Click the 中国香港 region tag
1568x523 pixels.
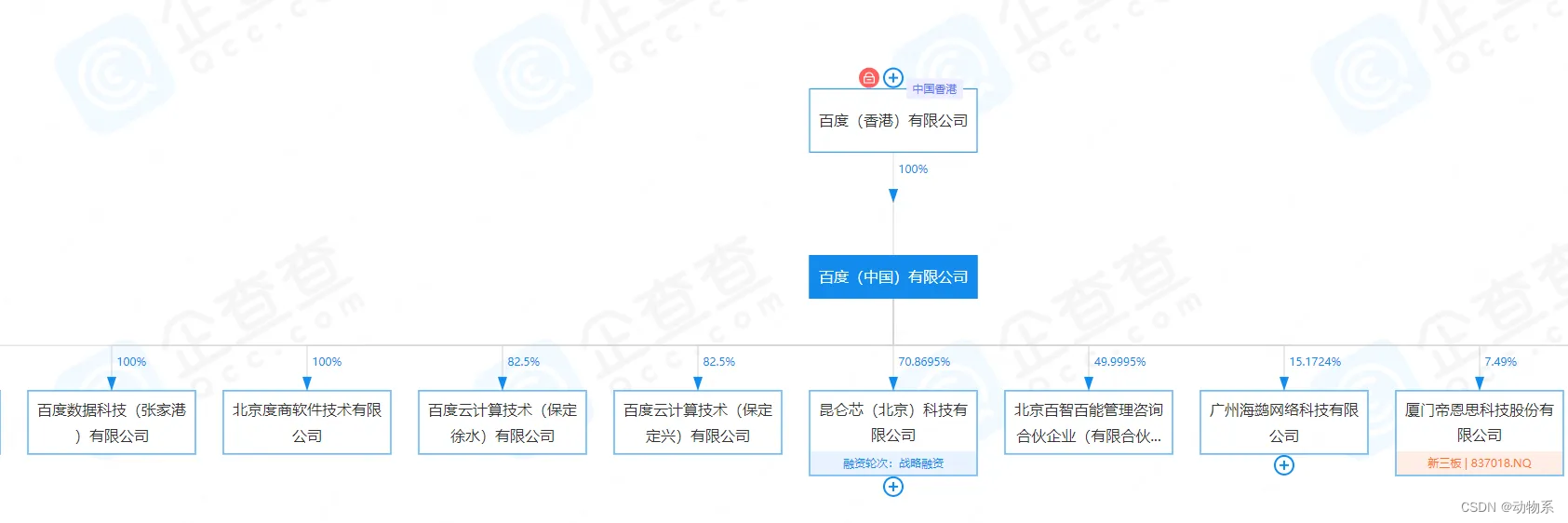tap(934, 89)
